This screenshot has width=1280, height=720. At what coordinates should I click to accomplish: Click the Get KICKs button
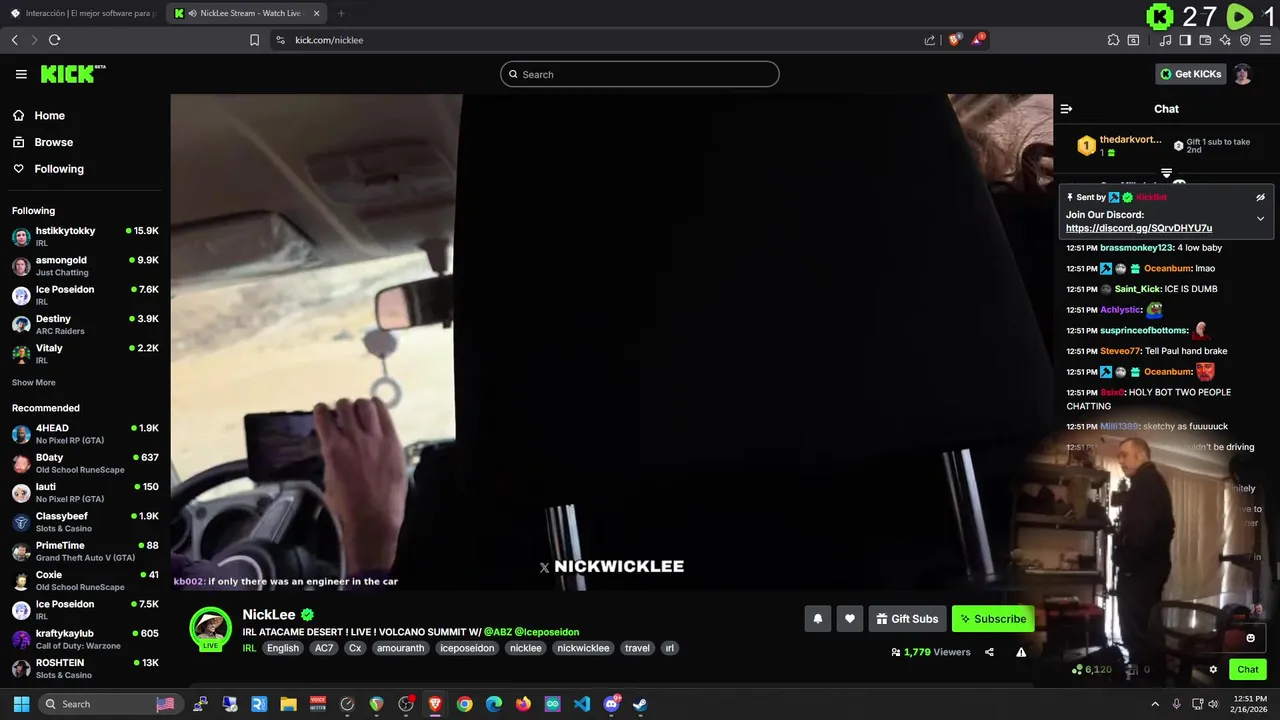tap(1190, 74)
